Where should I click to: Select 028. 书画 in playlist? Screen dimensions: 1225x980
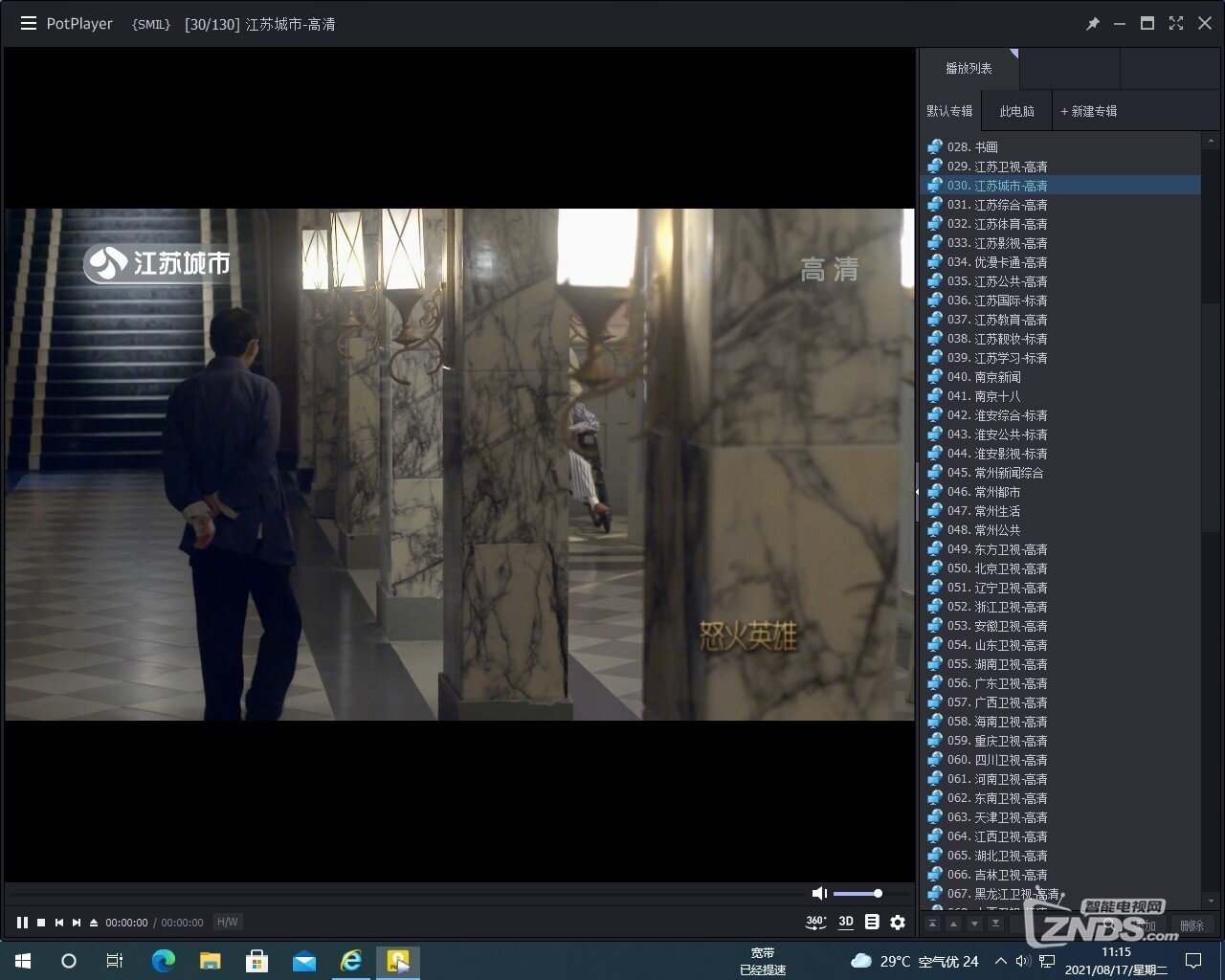click(1060, 147)
